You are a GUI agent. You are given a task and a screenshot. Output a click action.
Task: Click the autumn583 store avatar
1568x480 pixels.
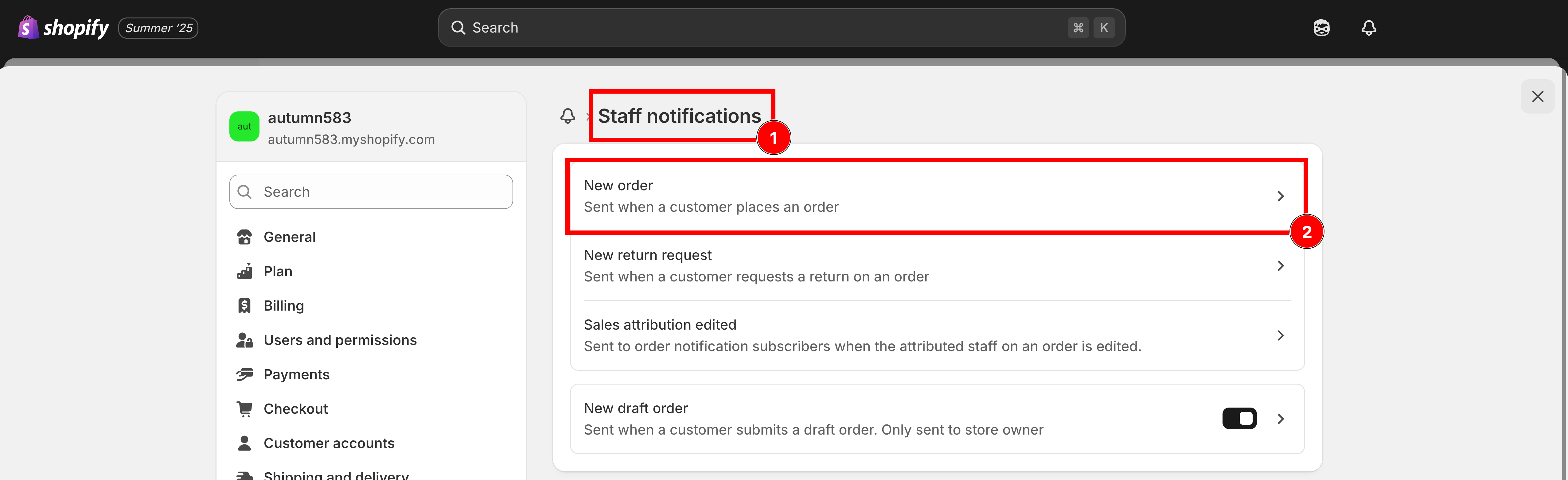coord(244,126)
